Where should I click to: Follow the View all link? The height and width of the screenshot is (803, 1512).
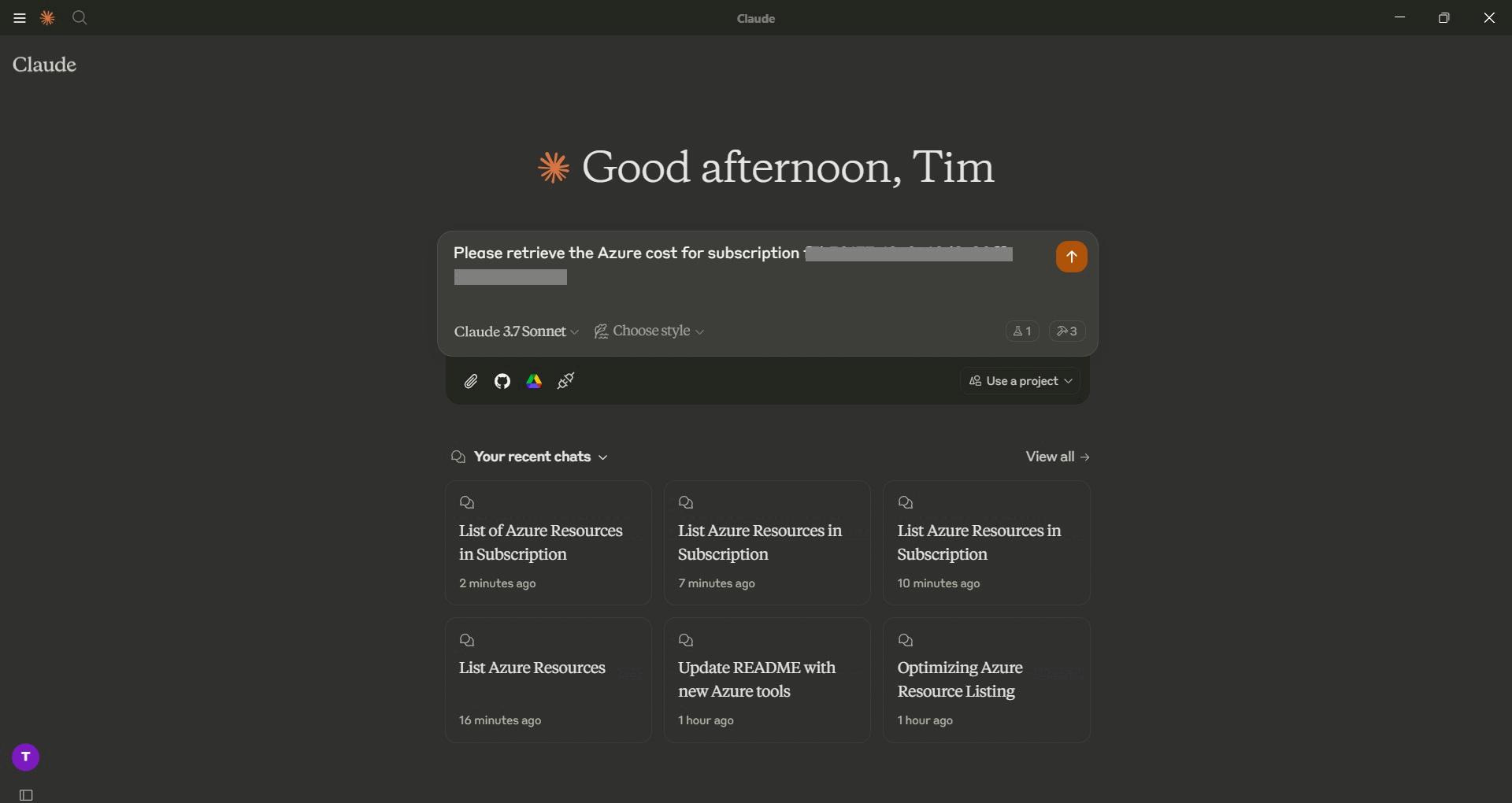pos(1058,457)
